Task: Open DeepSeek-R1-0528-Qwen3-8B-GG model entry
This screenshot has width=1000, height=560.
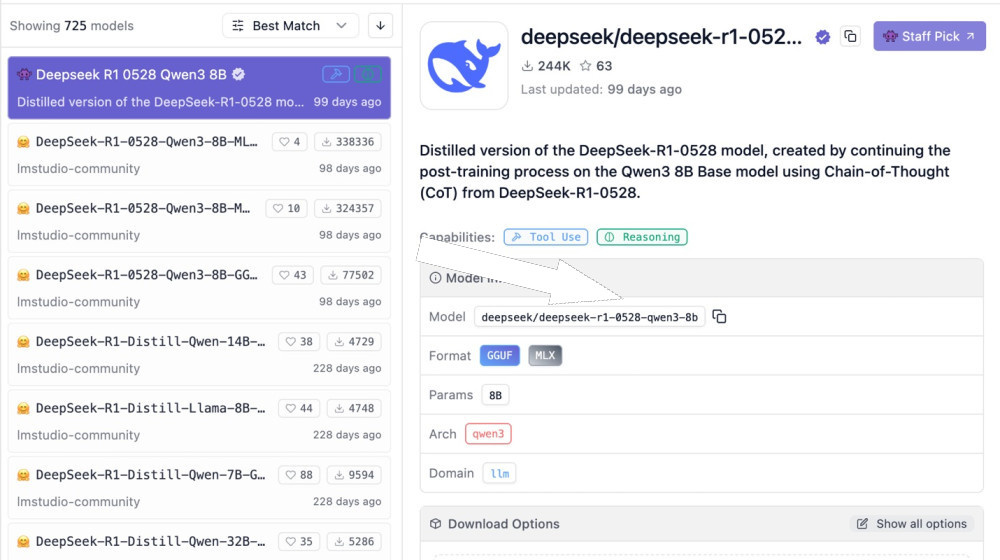Action: (x=199, y=288)
